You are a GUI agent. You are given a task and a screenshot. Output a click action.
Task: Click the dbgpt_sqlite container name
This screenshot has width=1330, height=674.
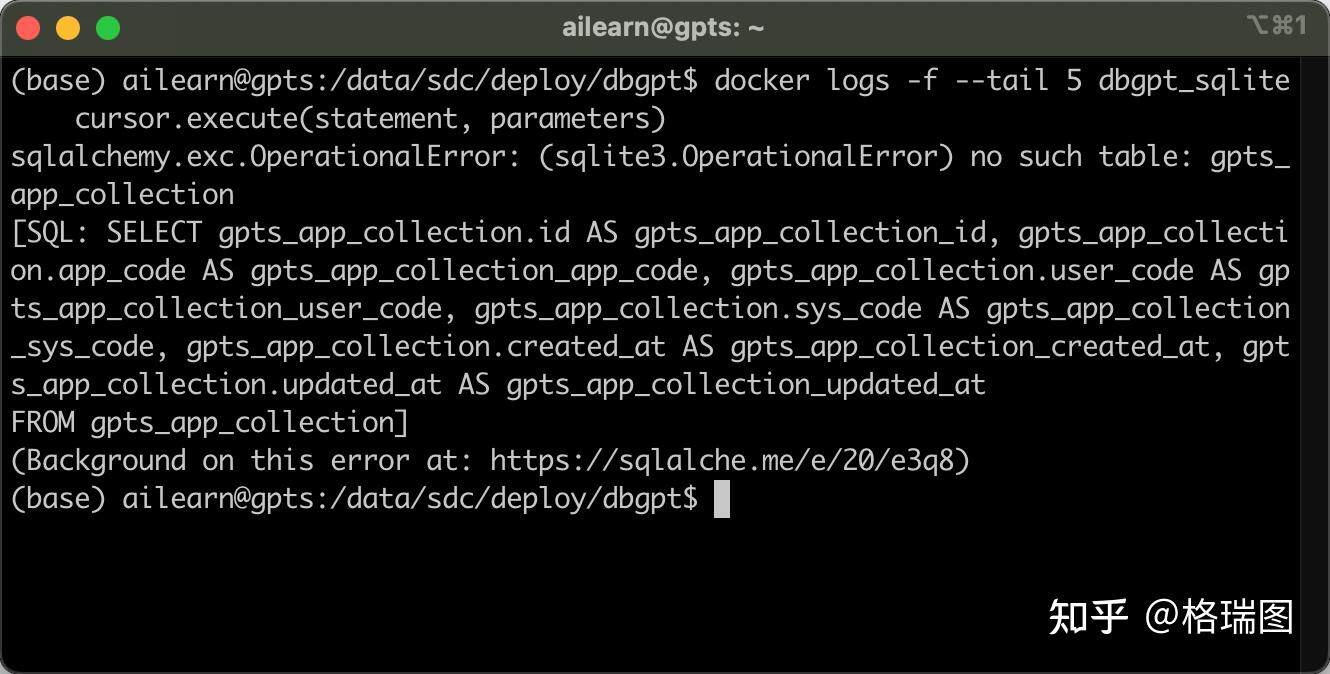point(1194,80)
